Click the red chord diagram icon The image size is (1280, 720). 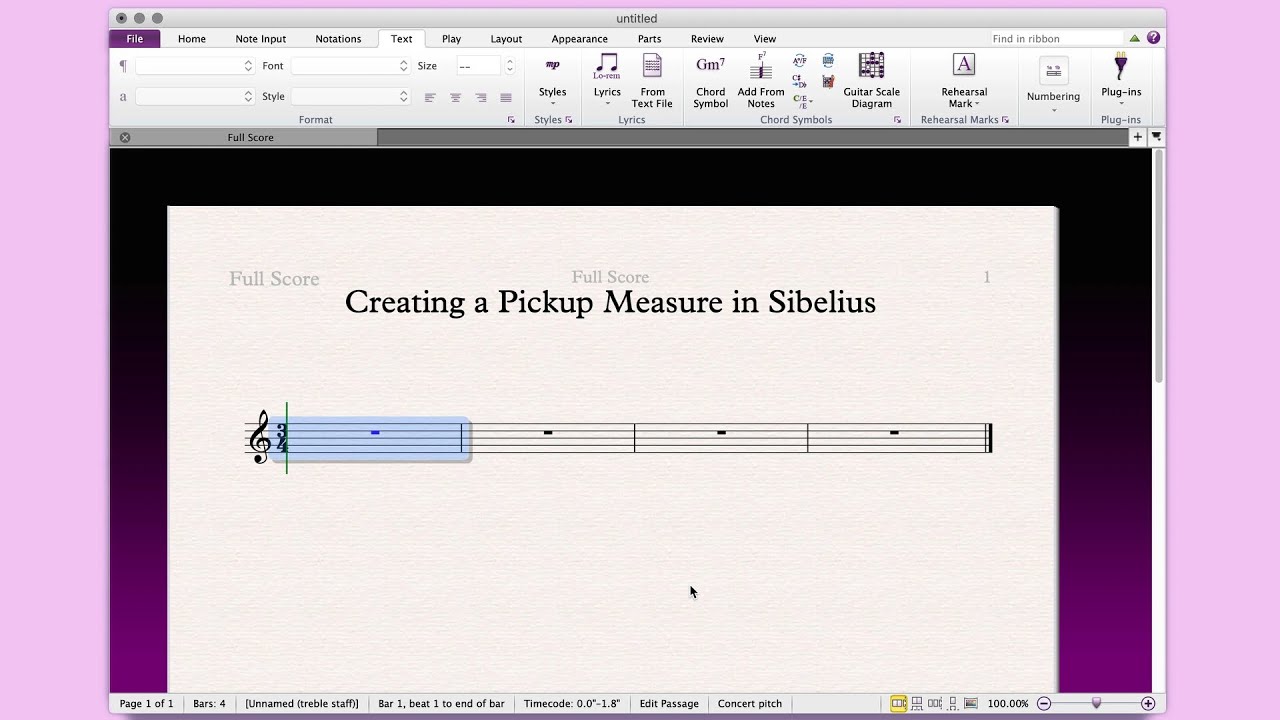point(828,82)
